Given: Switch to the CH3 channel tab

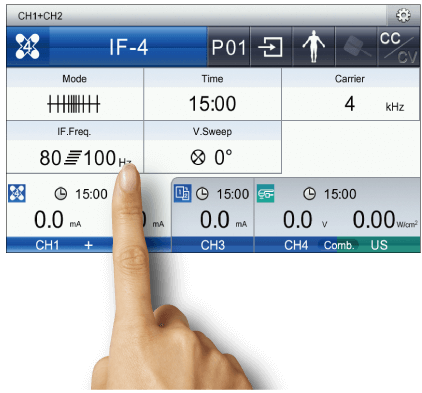Looking at the screenshot, I should click(x=213, y=245).
